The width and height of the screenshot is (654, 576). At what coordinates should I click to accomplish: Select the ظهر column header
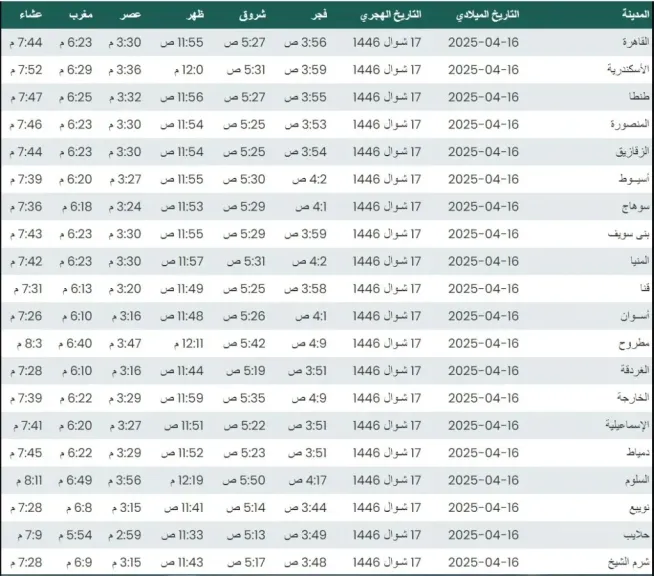tap(195, 15)
